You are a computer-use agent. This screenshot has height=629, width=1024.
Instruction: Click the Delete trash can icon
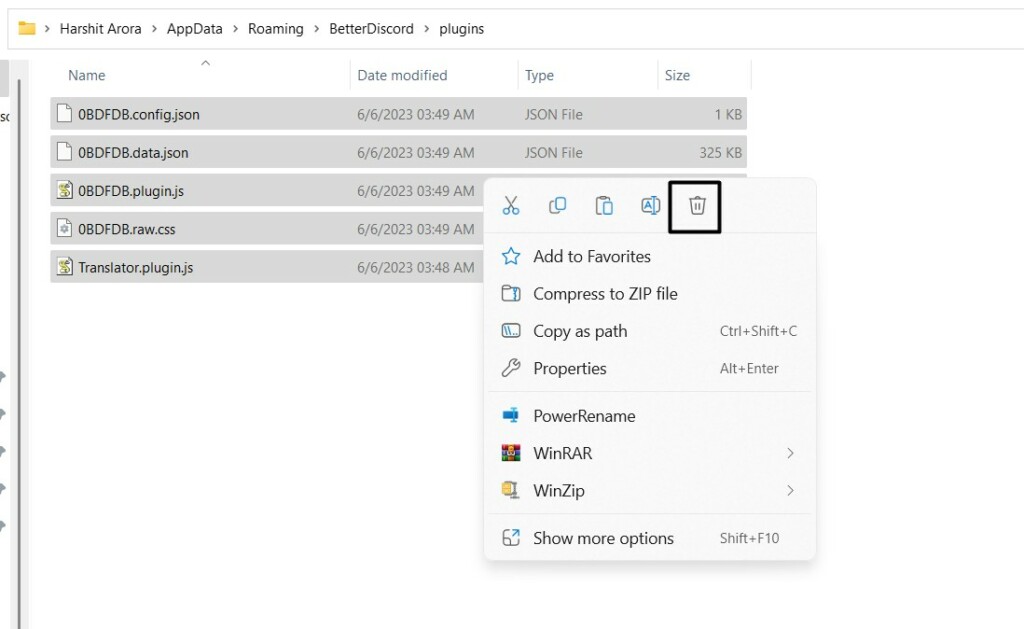[x=697, y=206]
